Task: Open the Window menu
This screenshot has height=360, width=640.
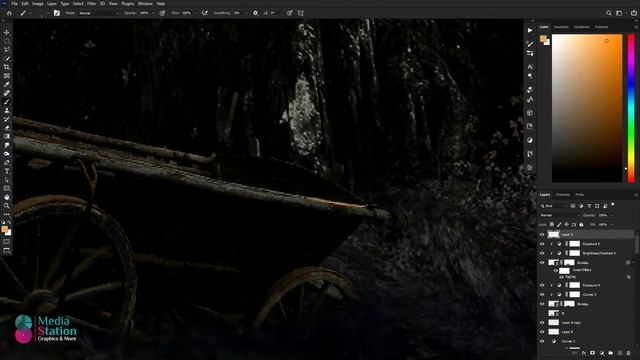Action: 145,4
